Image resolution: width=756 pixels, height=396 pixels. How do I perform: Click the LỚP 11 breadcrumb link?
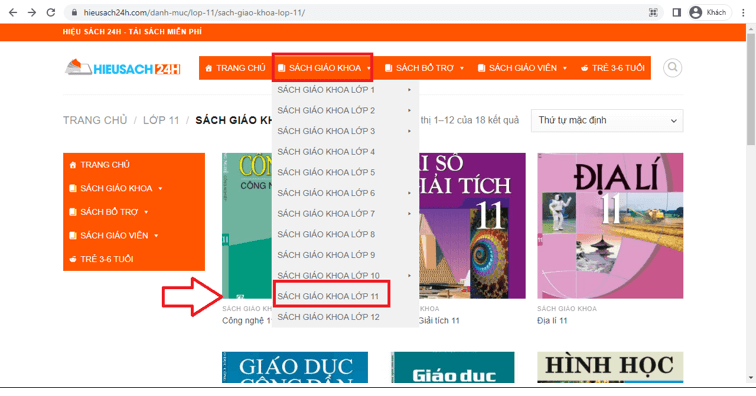click(x=161, y=120)
